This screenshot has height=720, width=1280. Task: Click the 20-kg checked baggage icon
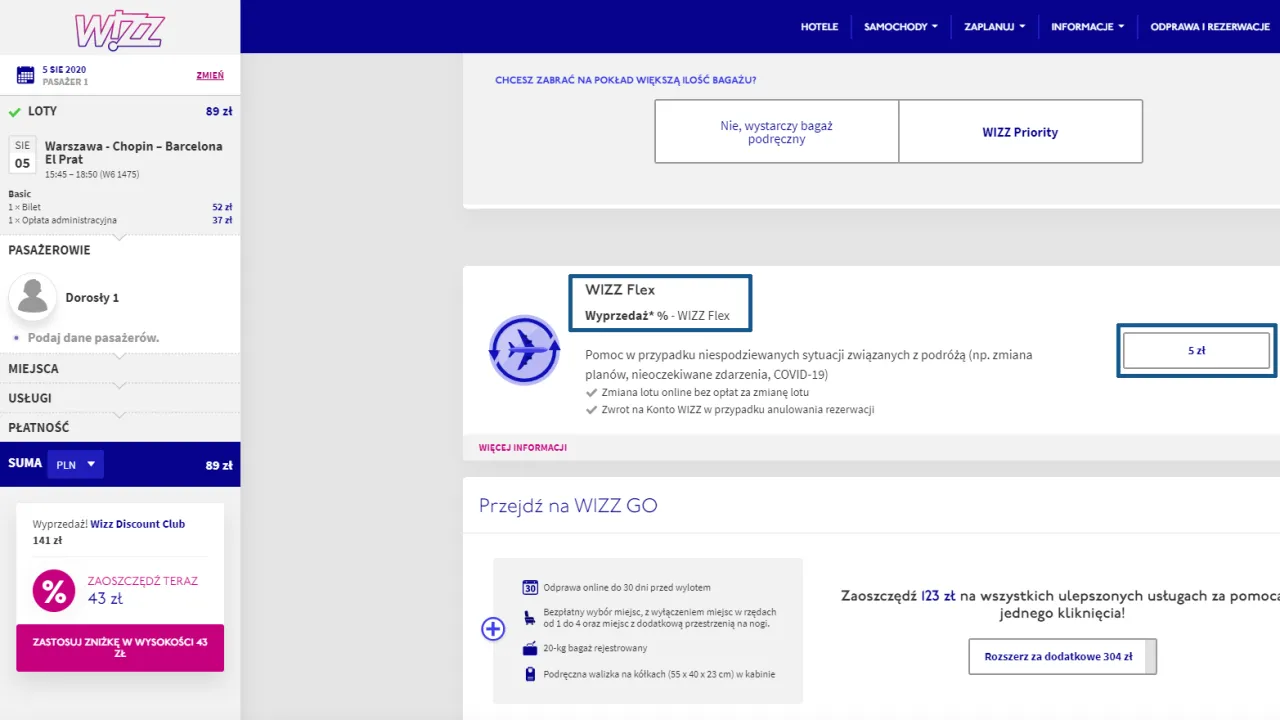tap(530, 648)
